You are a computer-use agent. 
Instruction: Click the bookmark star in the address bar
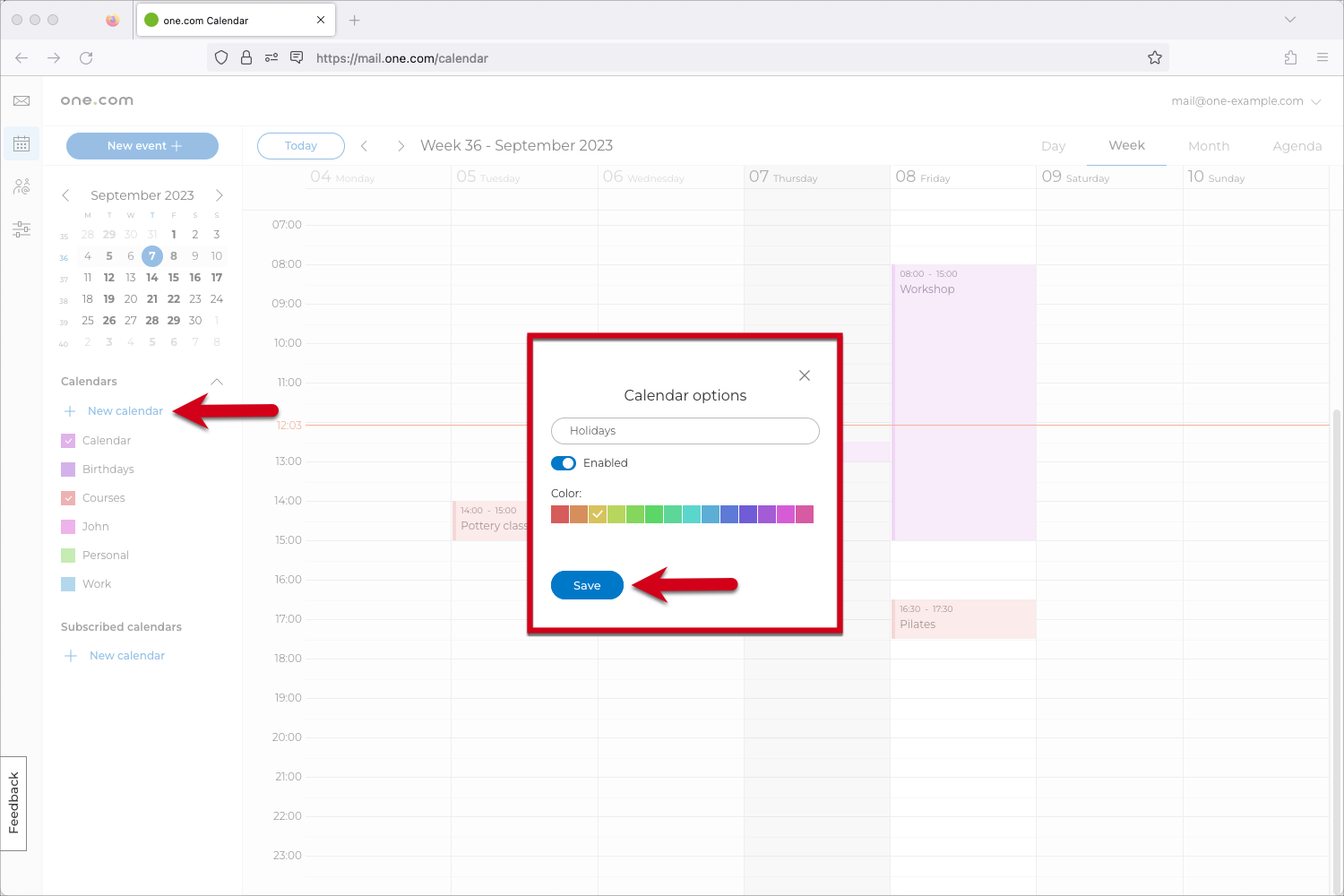click(1155, 57)
